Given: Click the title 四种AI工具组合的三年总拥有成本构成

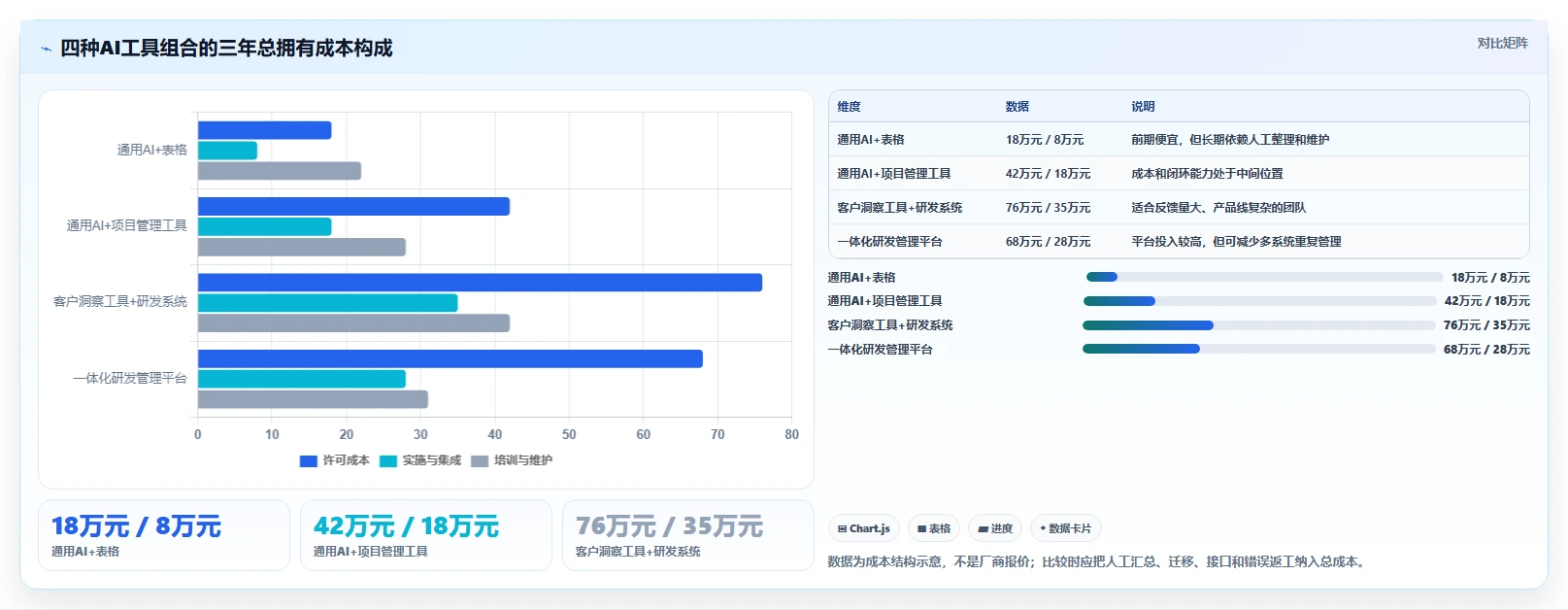Looking at the screenshot, I should click(226, 48).
